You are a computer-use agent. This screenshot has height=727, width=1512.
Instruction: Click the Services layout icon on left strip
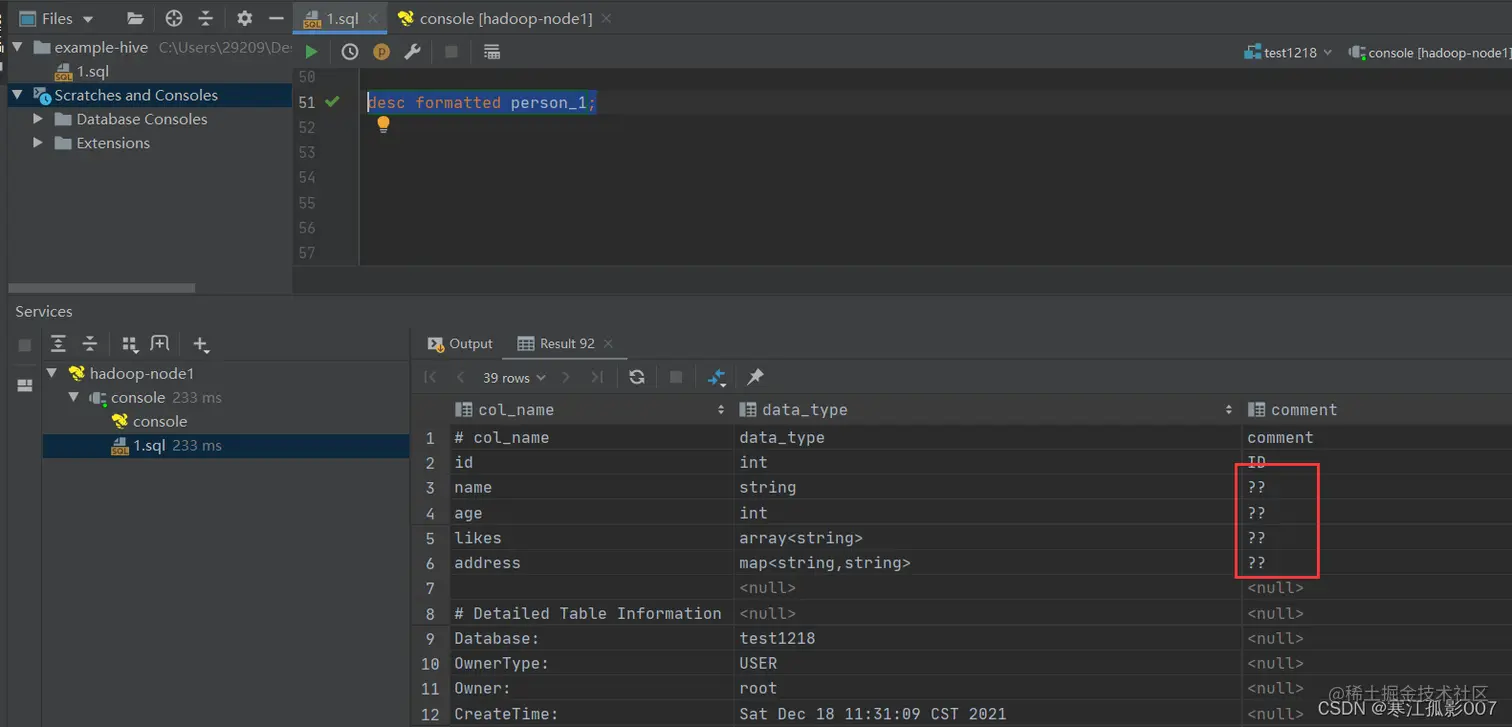[x=25, y=385]
